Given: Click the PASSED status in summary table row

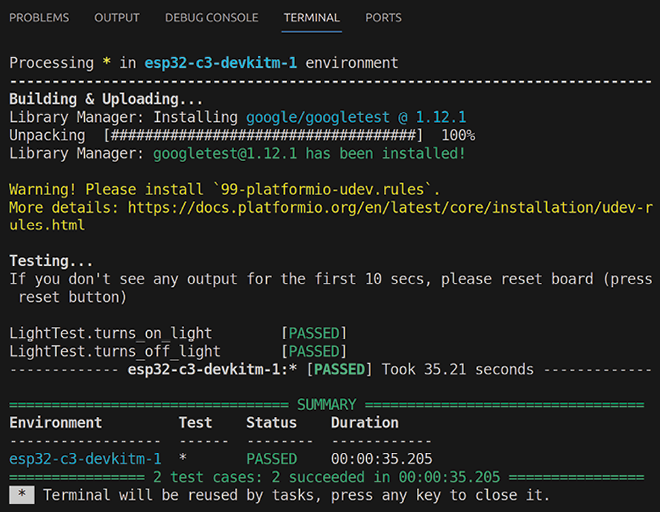Looking at the screenshot, I should (x=271, y=459).
